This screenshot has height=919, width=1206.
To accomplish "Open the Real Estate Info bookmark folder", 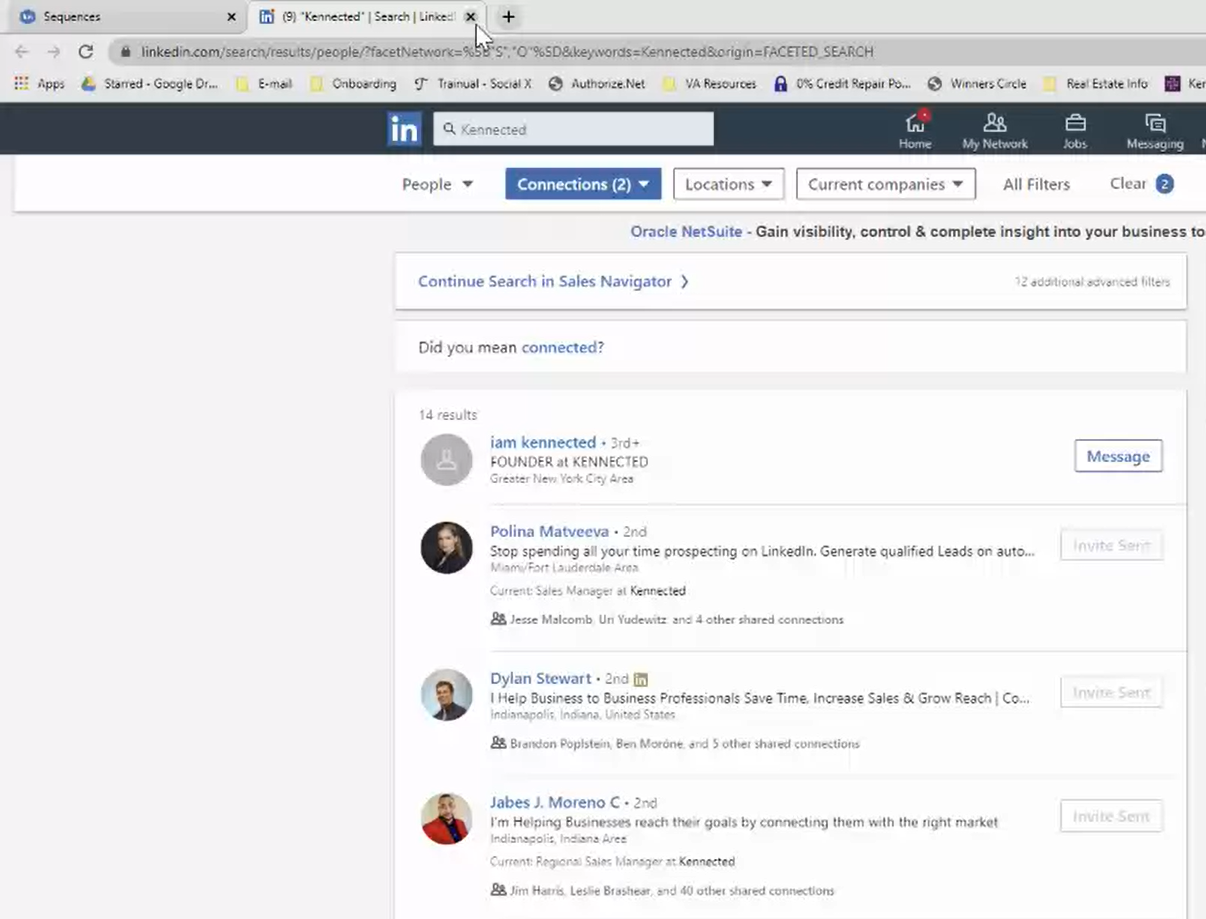I will [1095, 84].
